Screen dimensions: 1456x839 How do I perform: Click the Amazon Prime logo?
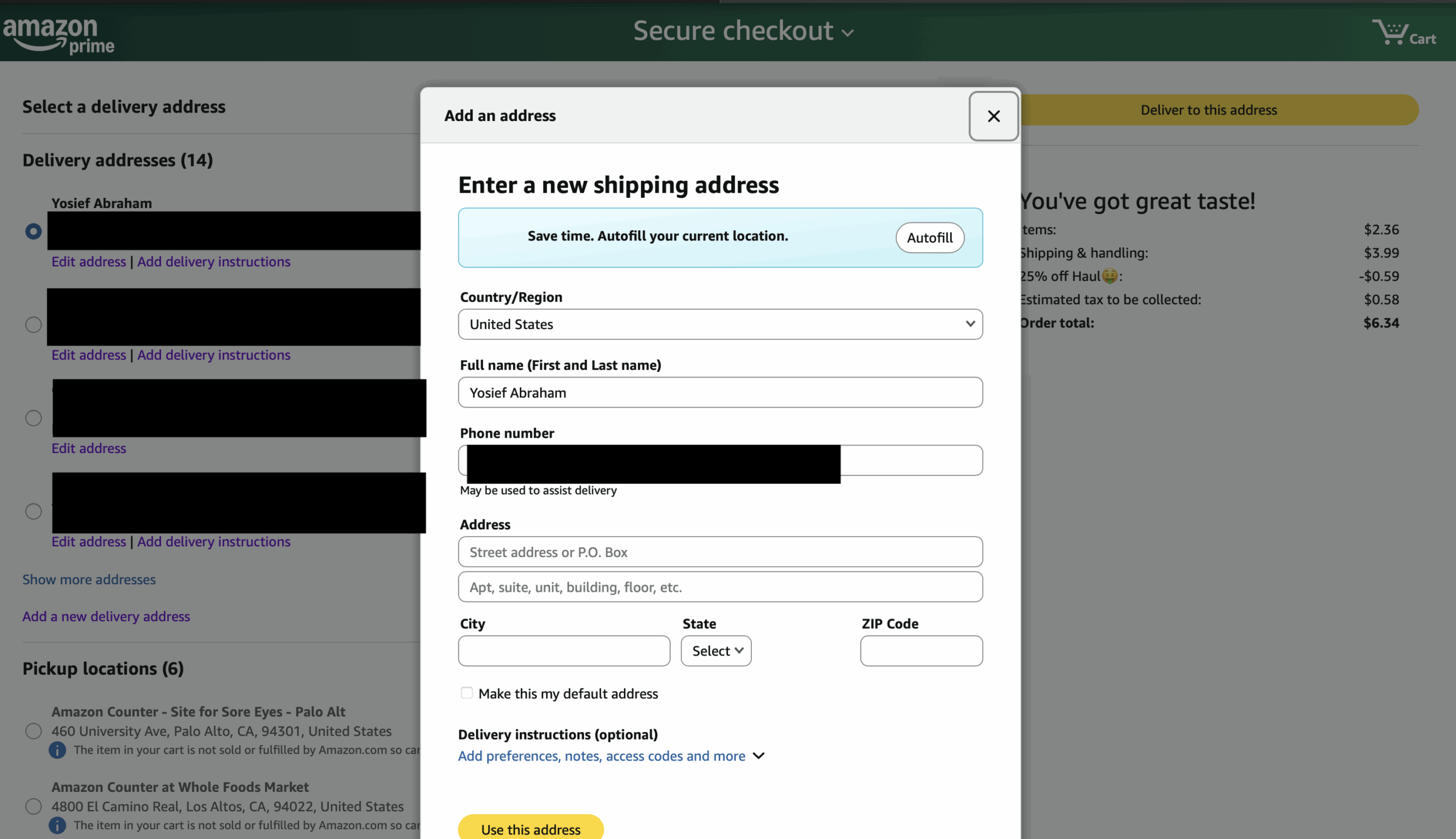[x=58, y=35]
